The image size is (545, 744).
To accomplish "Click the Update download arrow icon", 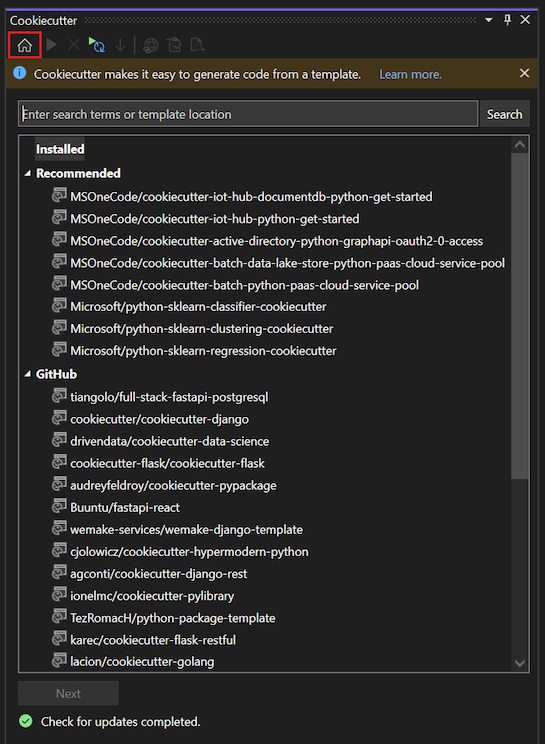I will tap(120, 45).
